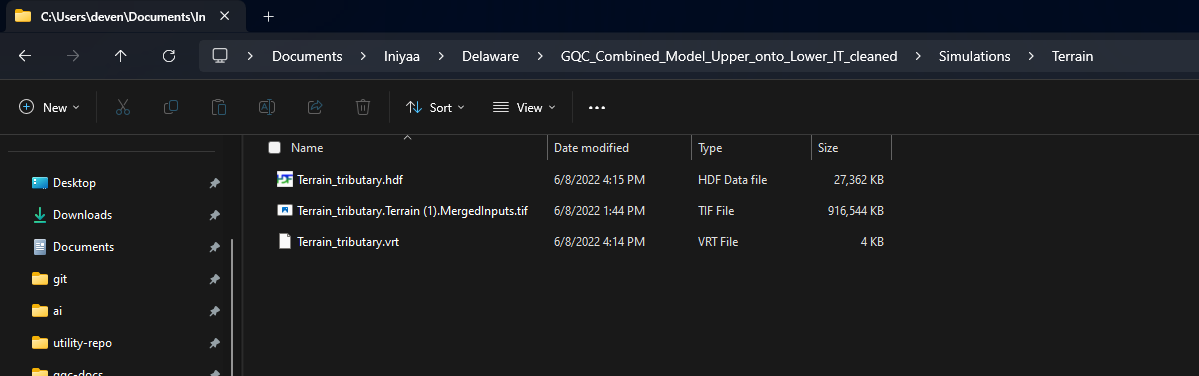Expand chevron after Iniyaa breadcrumb
Image resolution: width=1199 pixels, height=376 pixels.
pos(442,57)
